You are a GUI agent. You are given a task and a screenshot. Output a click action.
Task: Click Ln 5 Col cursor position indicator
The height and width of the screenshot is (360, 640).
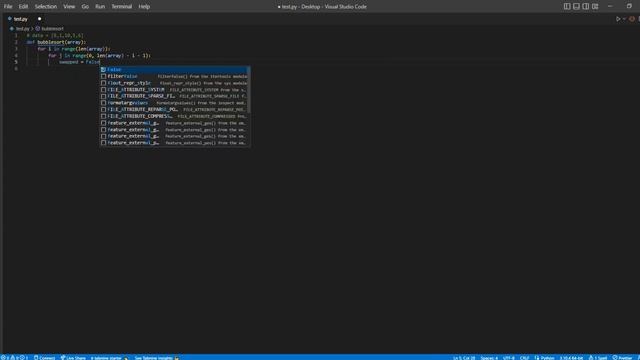click(464, 358)
